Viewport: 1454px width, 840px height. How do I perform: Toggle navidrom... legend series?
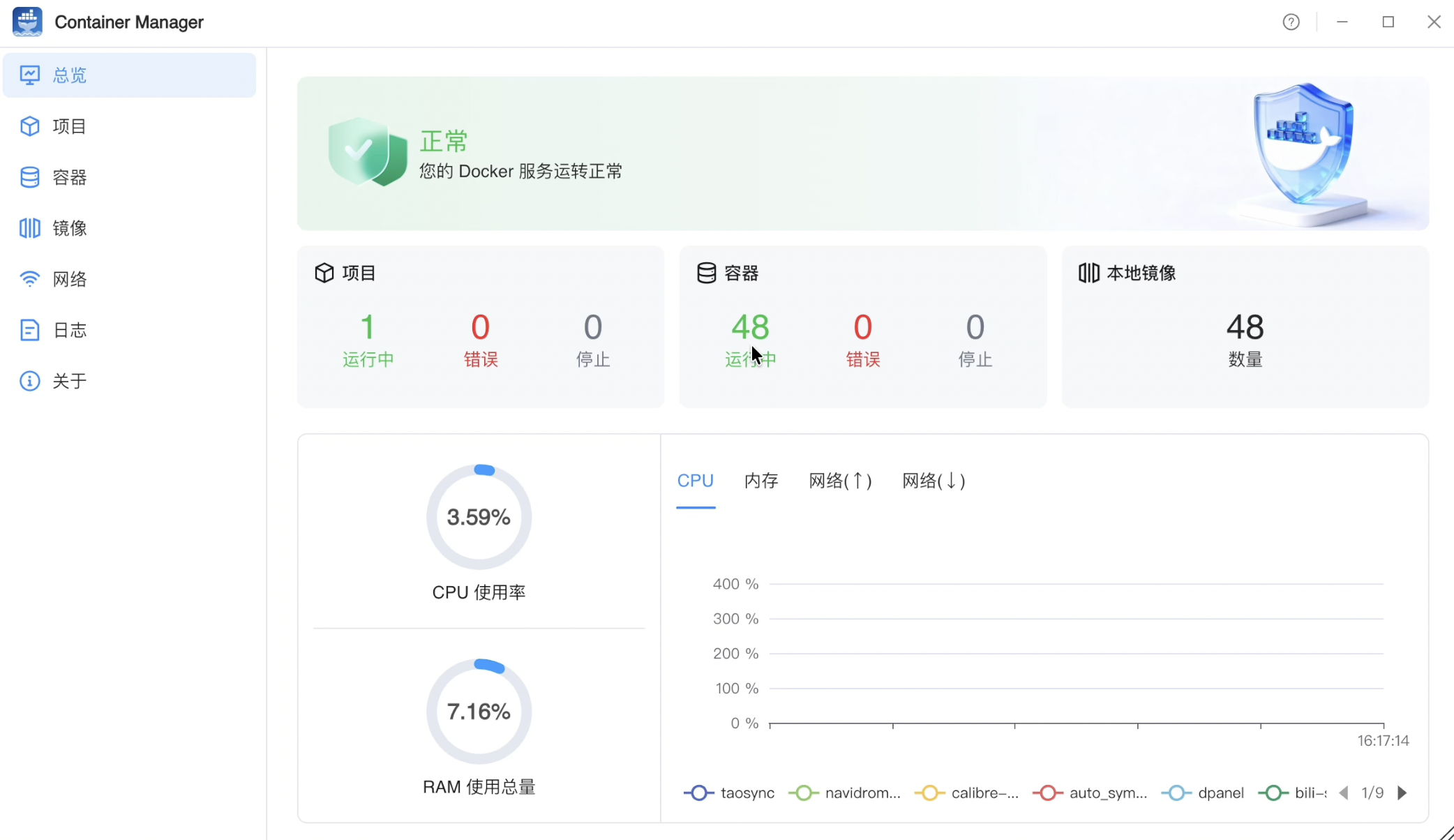845,793
